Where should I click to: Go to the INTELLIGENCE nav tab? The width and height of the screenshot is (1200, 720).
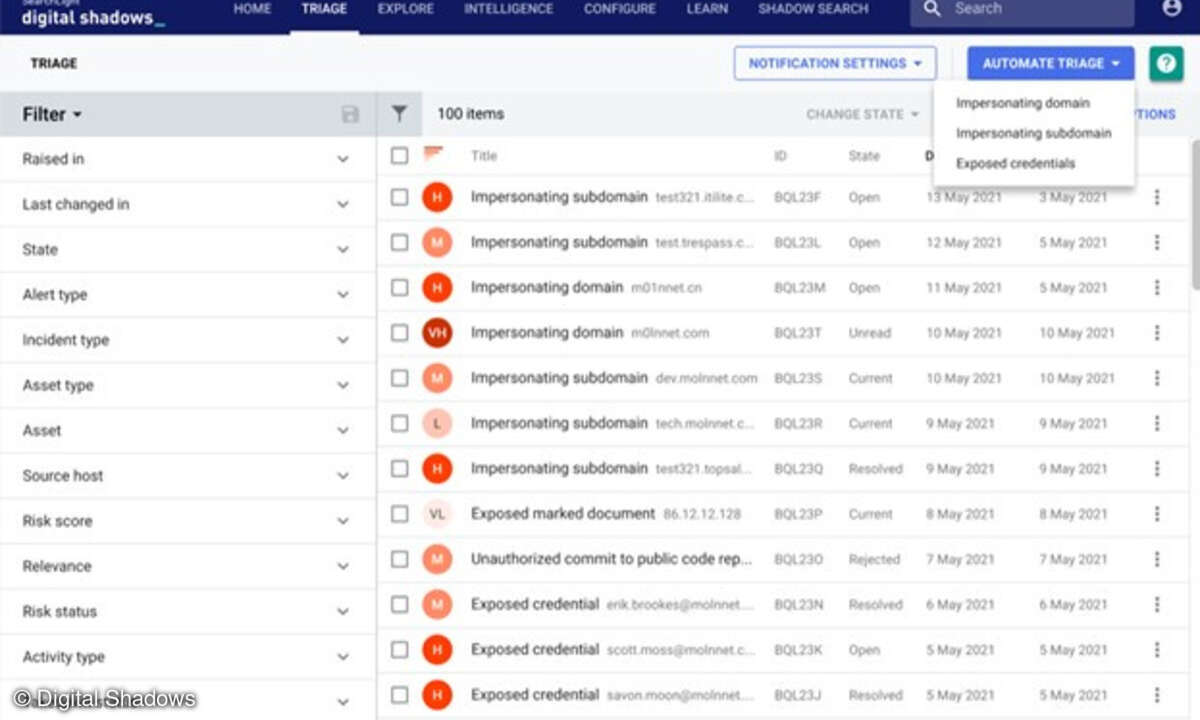pyautogui.click(x=509, y=9)
